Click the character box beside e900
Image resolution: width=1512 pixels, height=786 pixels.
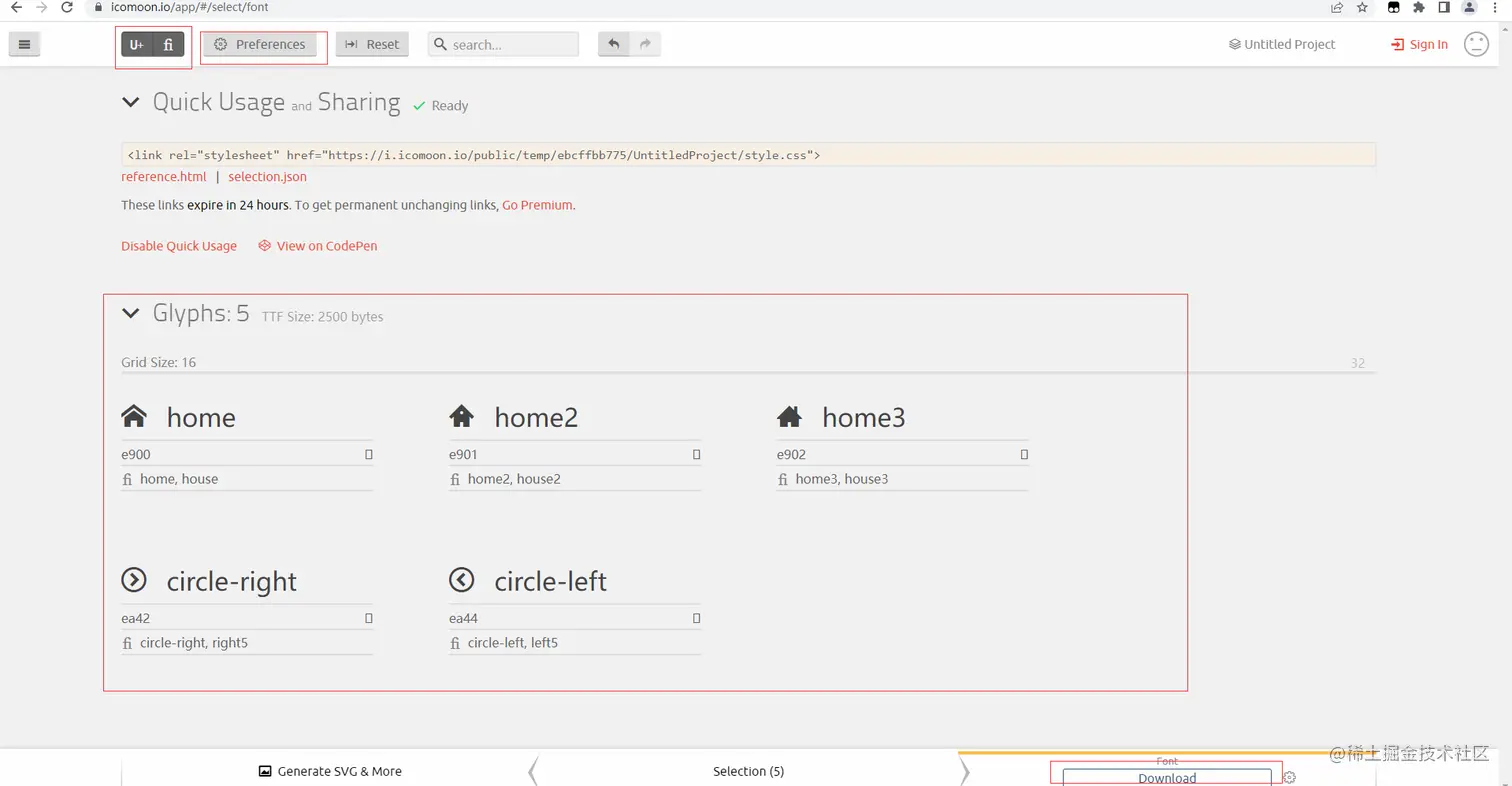pyautogui.click(x=369, y=454)
